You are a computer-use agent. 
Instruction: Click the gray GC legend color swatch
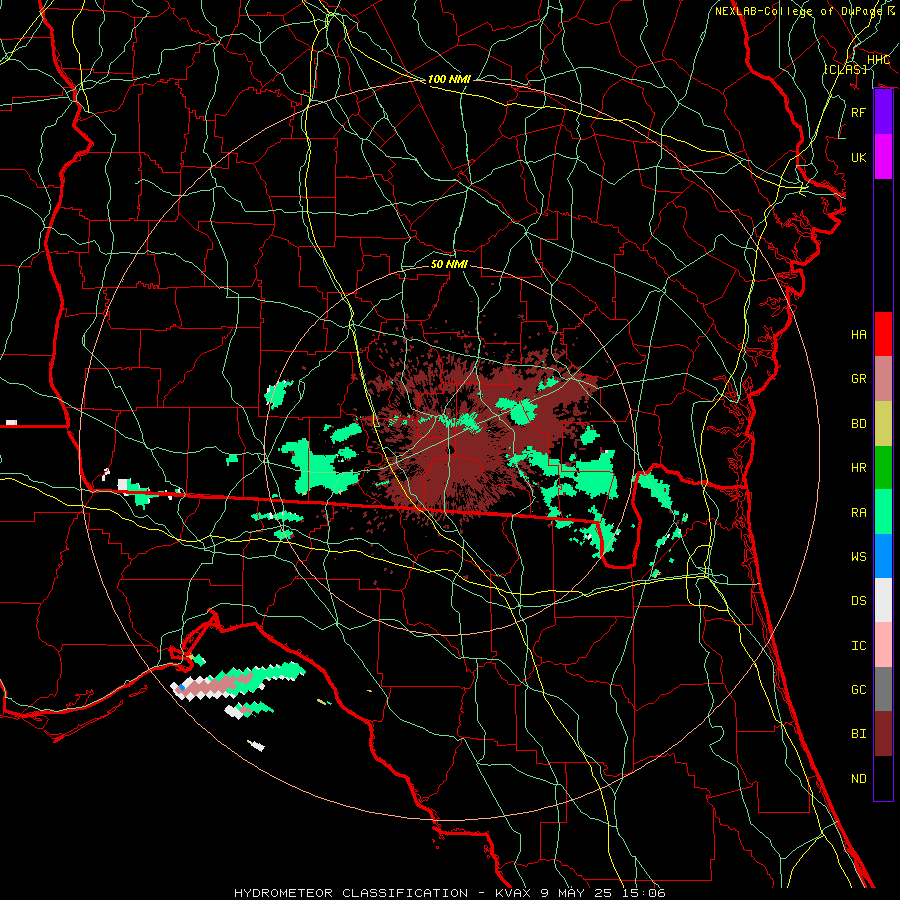pos(883,689)
